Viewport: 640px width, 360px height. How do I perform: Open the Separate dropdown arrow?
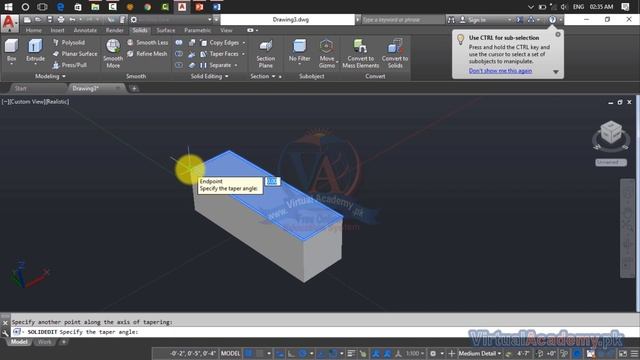point(236,65)
